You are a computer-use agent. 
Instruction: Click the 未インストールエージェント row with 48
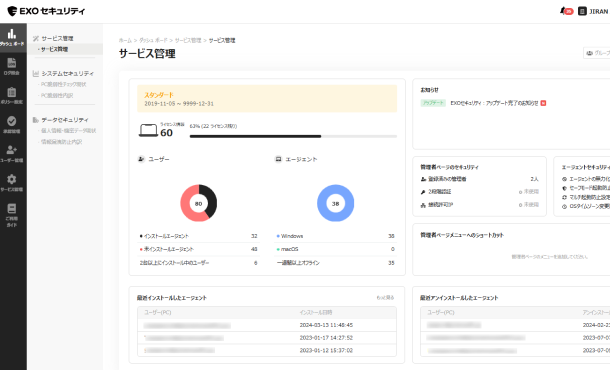pyautogui.click(x=198, y=249)
